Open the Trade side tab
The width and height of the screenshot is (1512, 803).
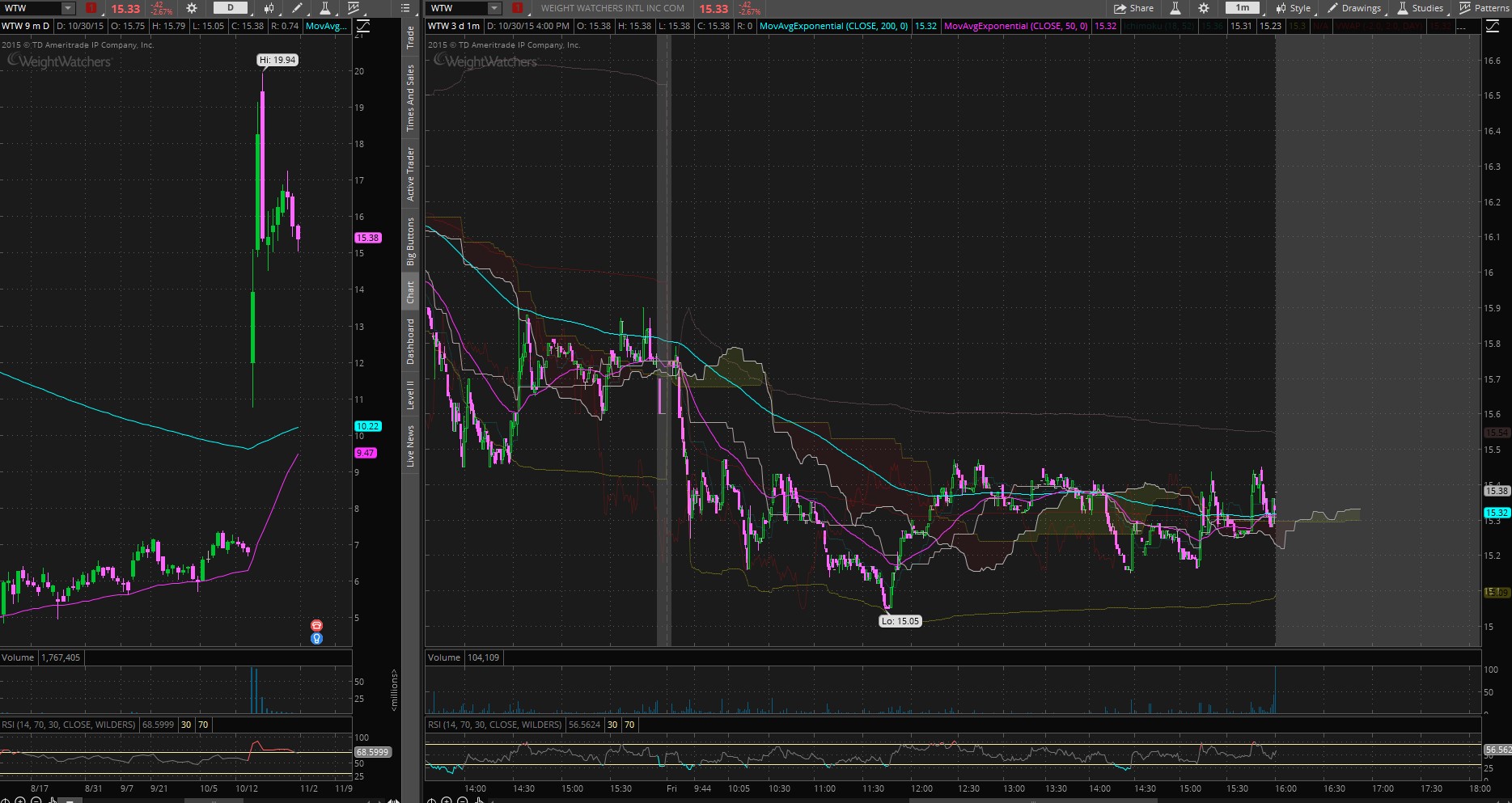click(x=410, y=37)
